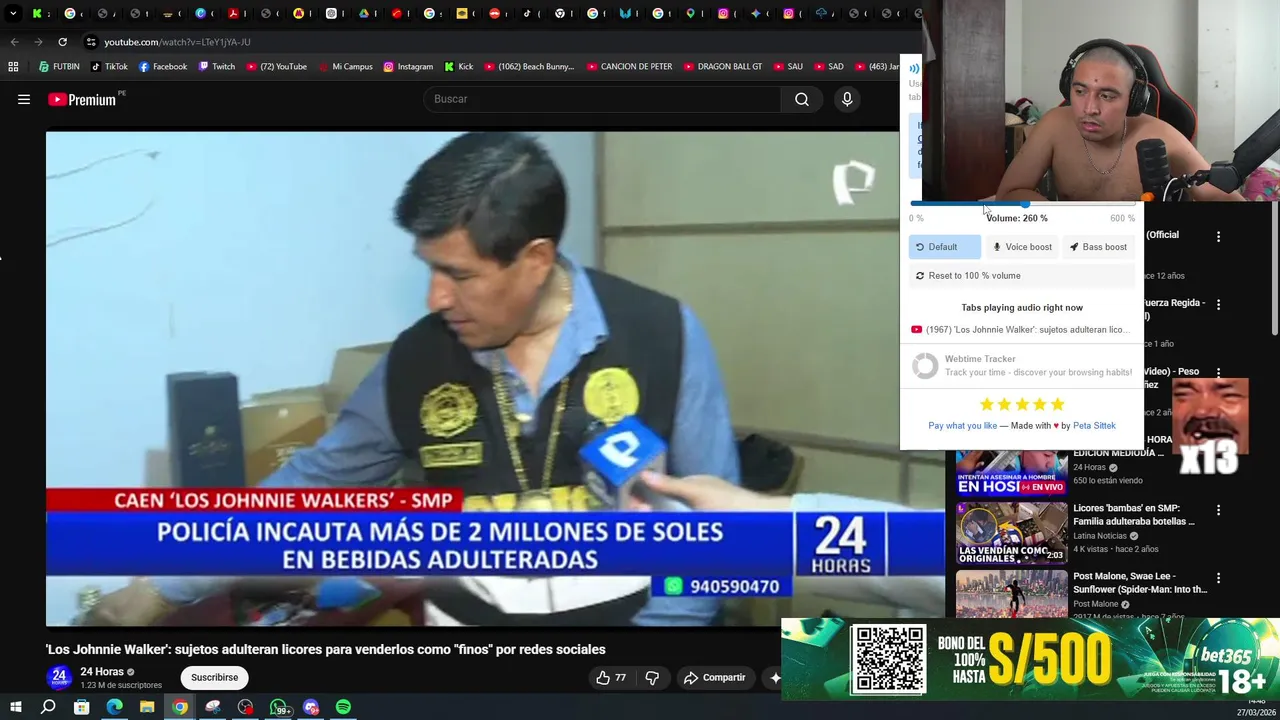Open WhatsApp from the taskbar

(x=279, y=707)
